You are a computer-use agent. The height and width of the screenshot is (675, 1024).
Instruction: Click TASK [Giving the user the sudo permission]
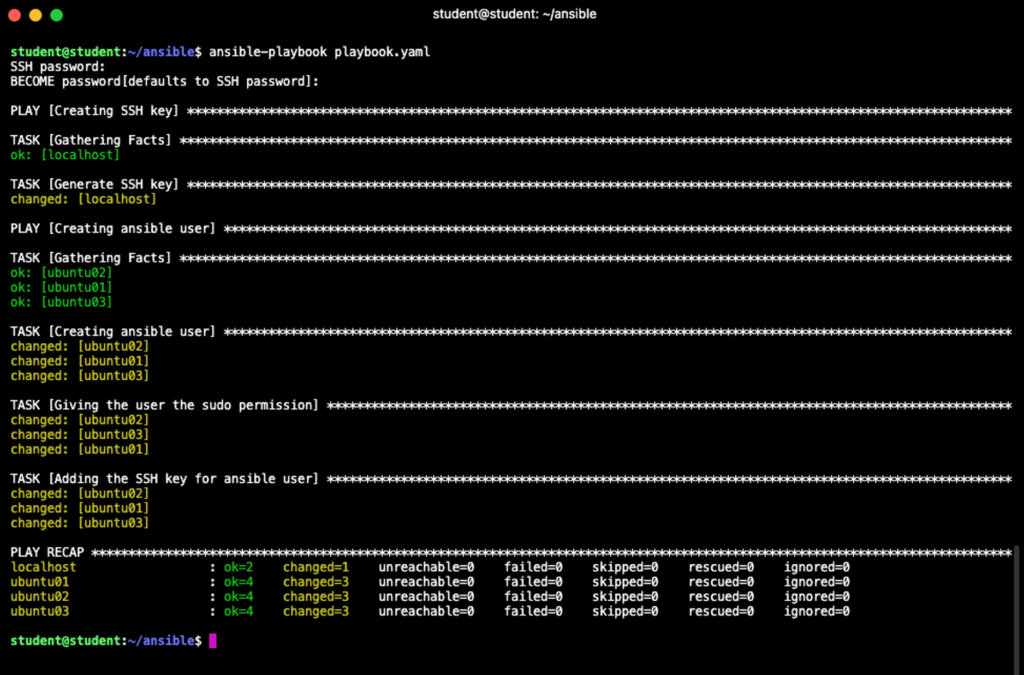tap(164, 405)
